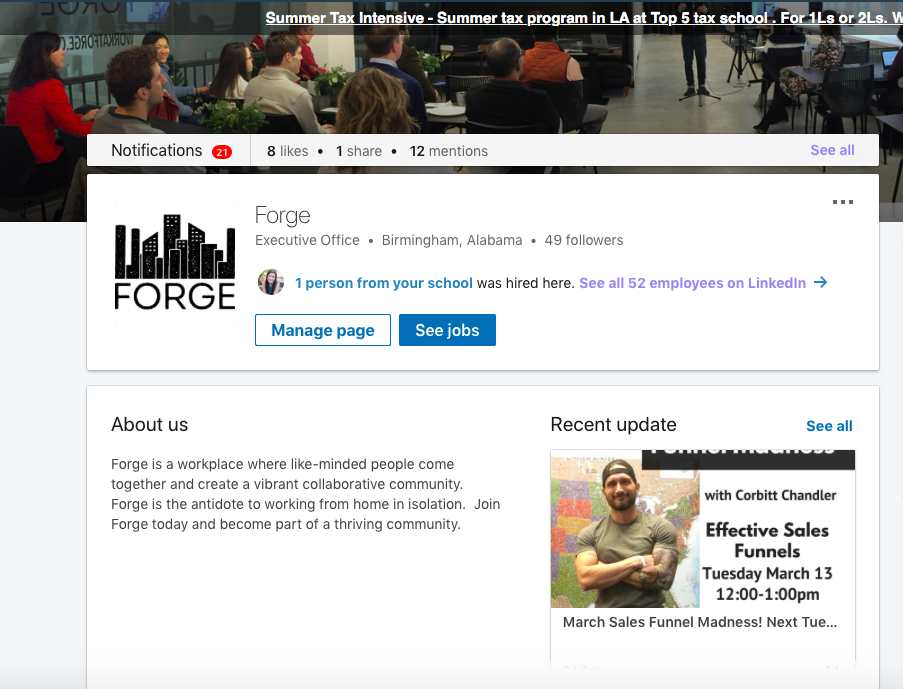Open the Summer Tax Intensive ad link
This screenshot has height=689, width=903.
[x=584, y=18]
